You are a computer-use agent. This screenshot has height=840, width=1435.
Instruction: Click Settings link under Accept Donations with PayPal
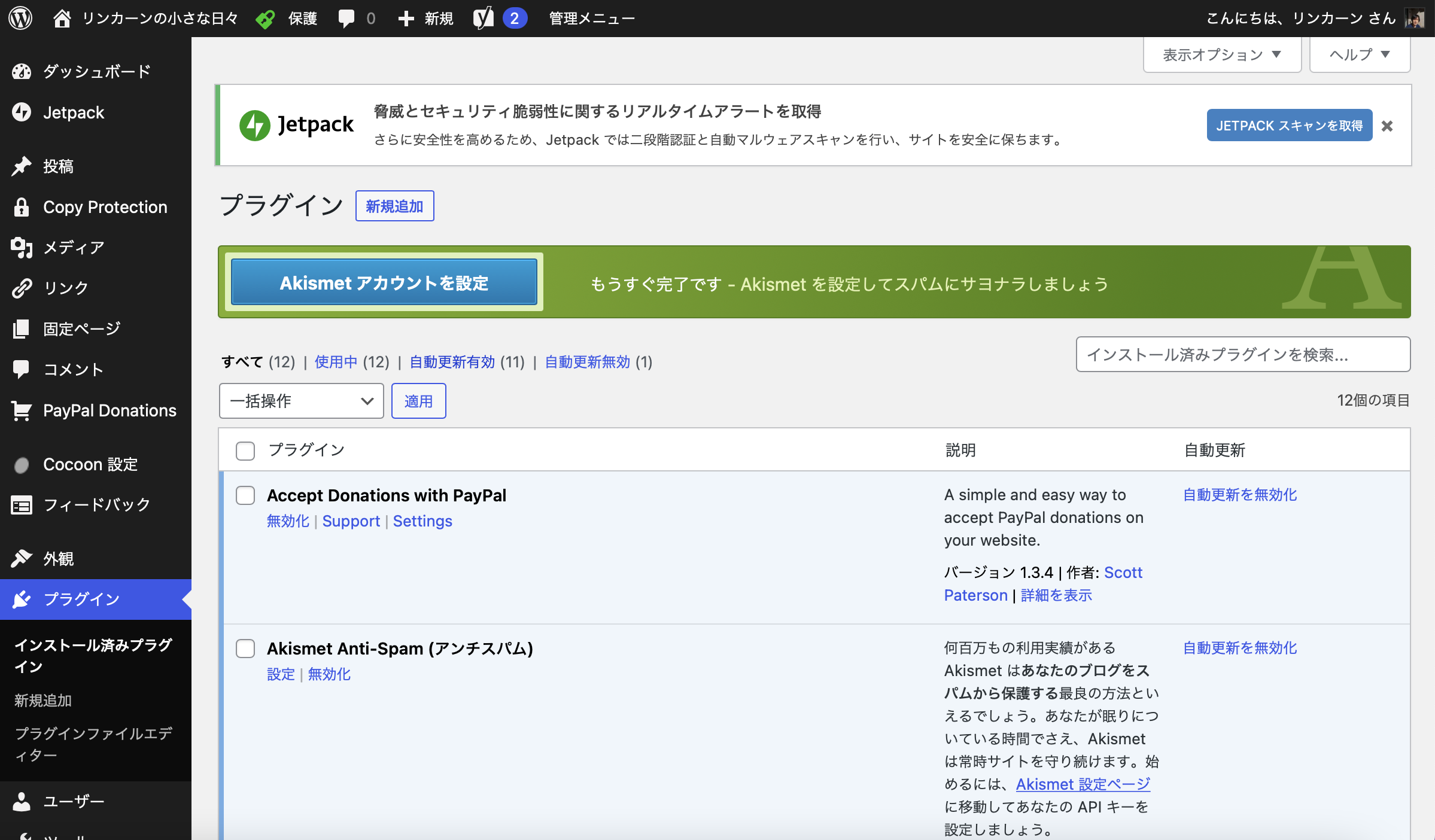click(x=422, y=521)
